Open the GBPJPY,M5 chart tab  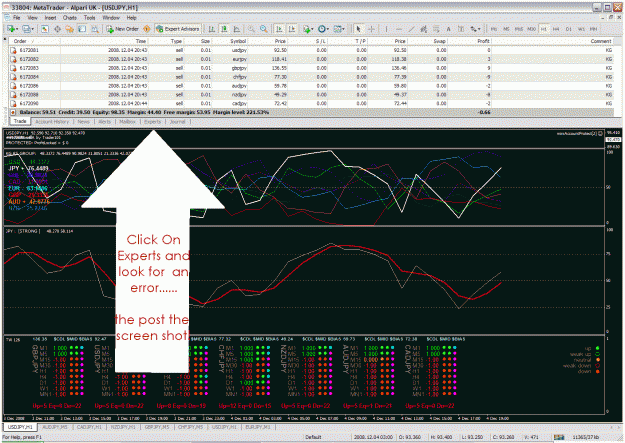pyautogui.click(x=157, y=427)
